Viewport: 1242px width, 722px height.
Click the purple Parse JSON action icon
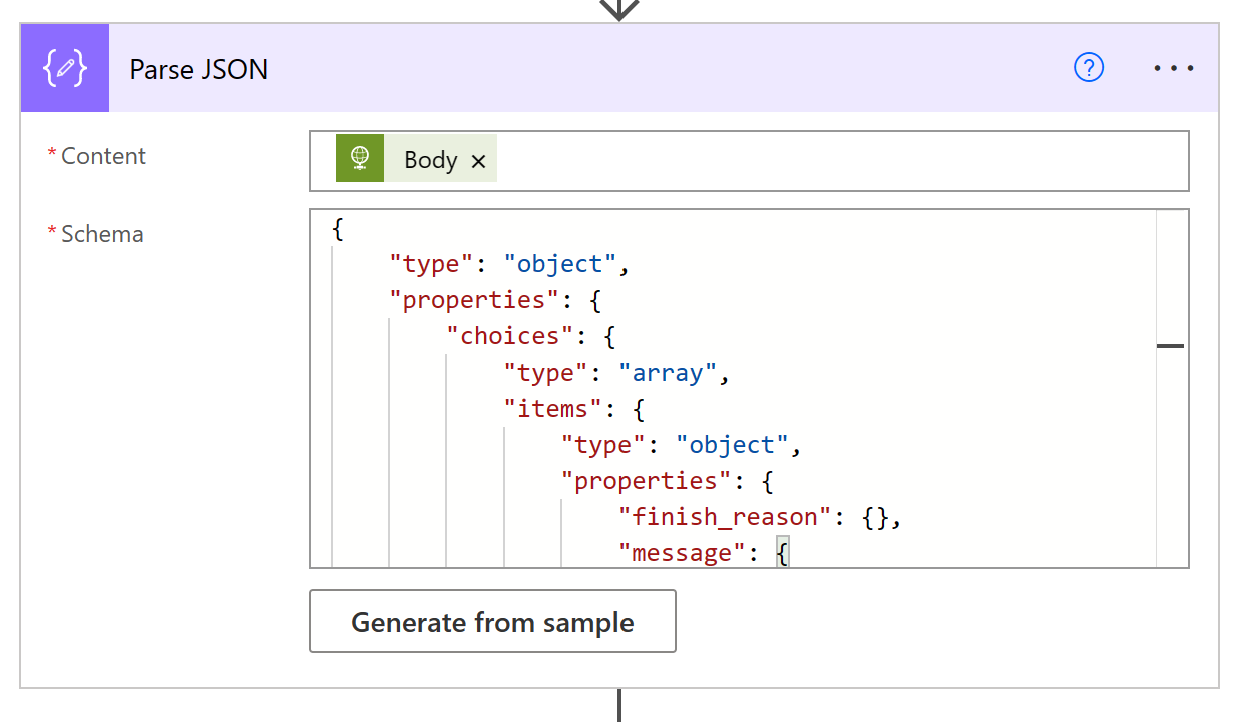65,68
